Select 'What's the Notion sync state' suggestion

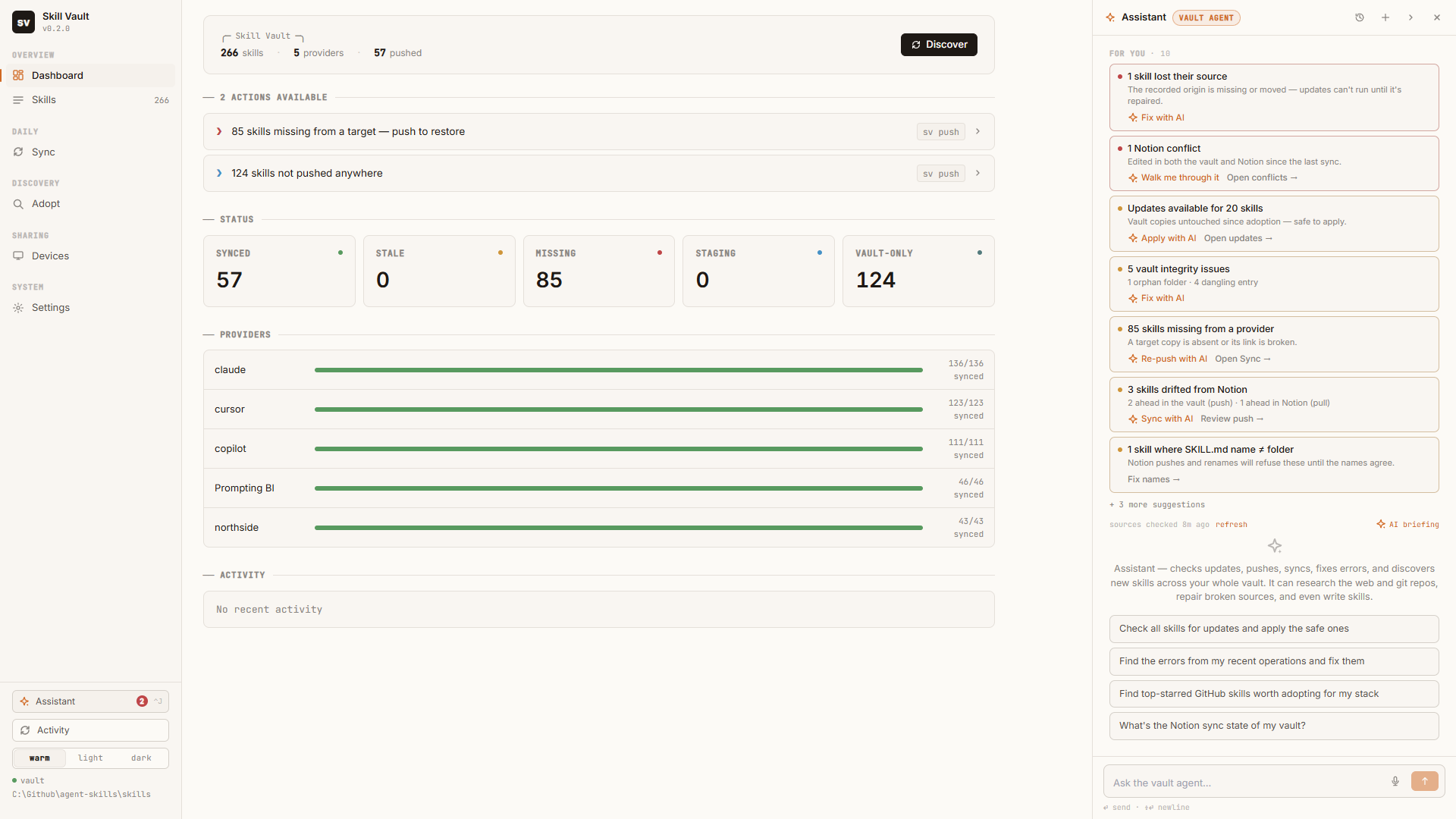click(x=1274, y=726)
